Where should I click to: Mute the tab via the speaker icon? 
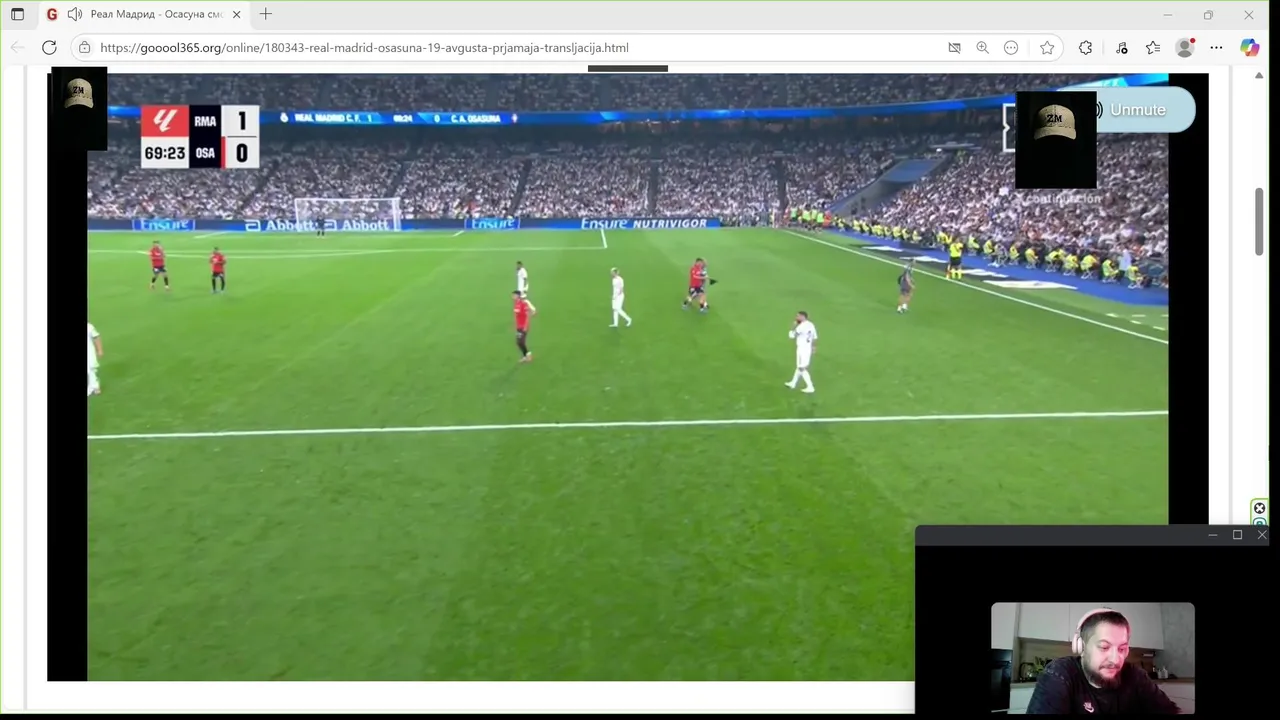coord(75,14)
